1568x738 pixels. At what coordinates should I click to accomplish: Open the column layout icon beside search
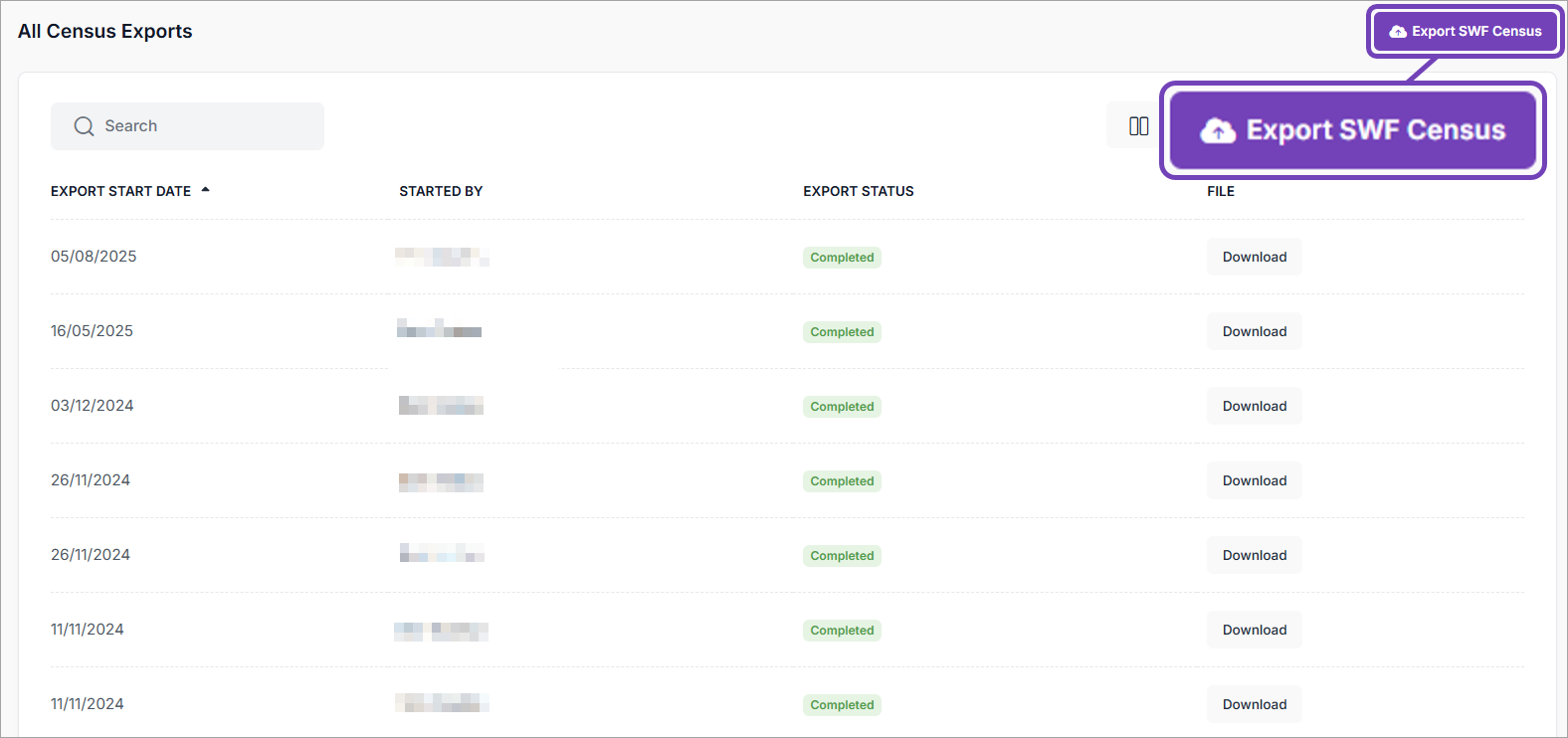click(x=1138, y=126)
